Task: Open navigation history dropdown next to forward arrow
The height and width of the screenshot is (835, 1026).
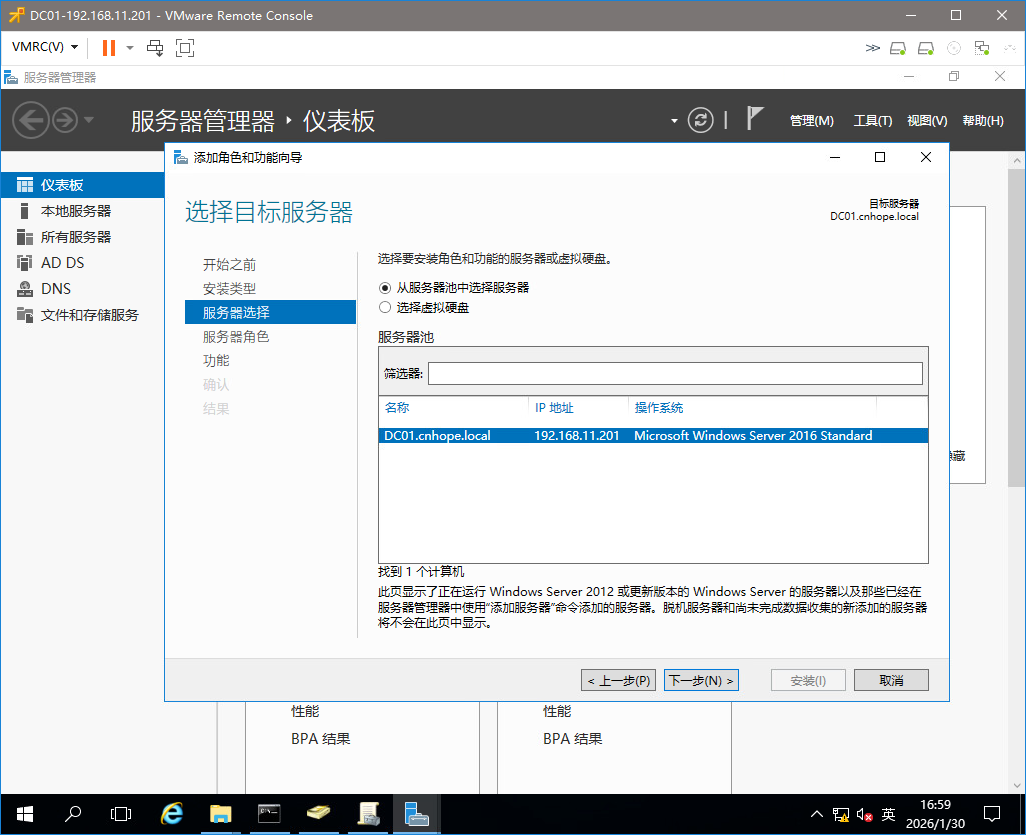Action: coord(89,120)
